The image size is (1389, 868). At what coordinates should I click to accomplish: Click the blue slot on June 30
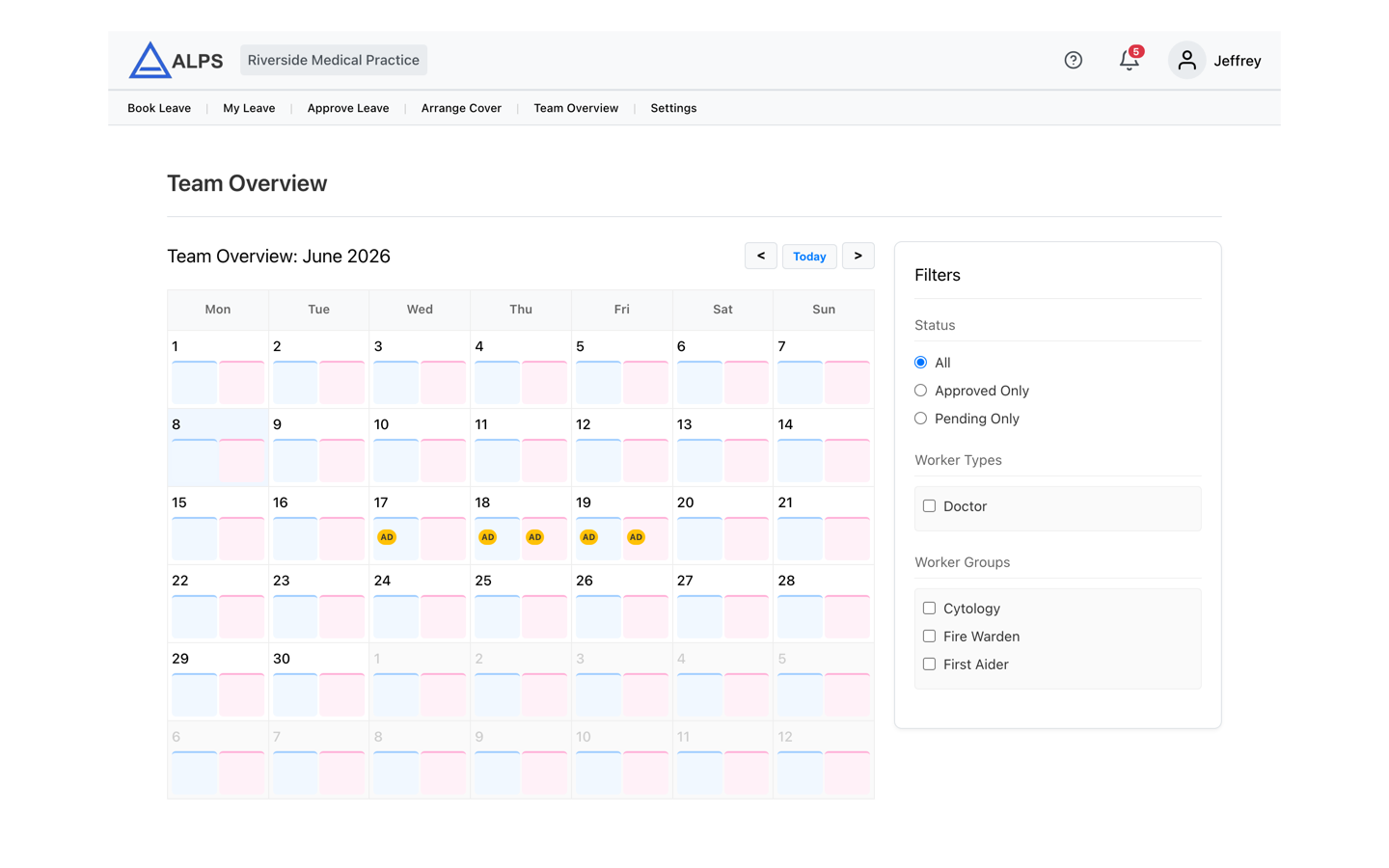click(x=295, y=694)
